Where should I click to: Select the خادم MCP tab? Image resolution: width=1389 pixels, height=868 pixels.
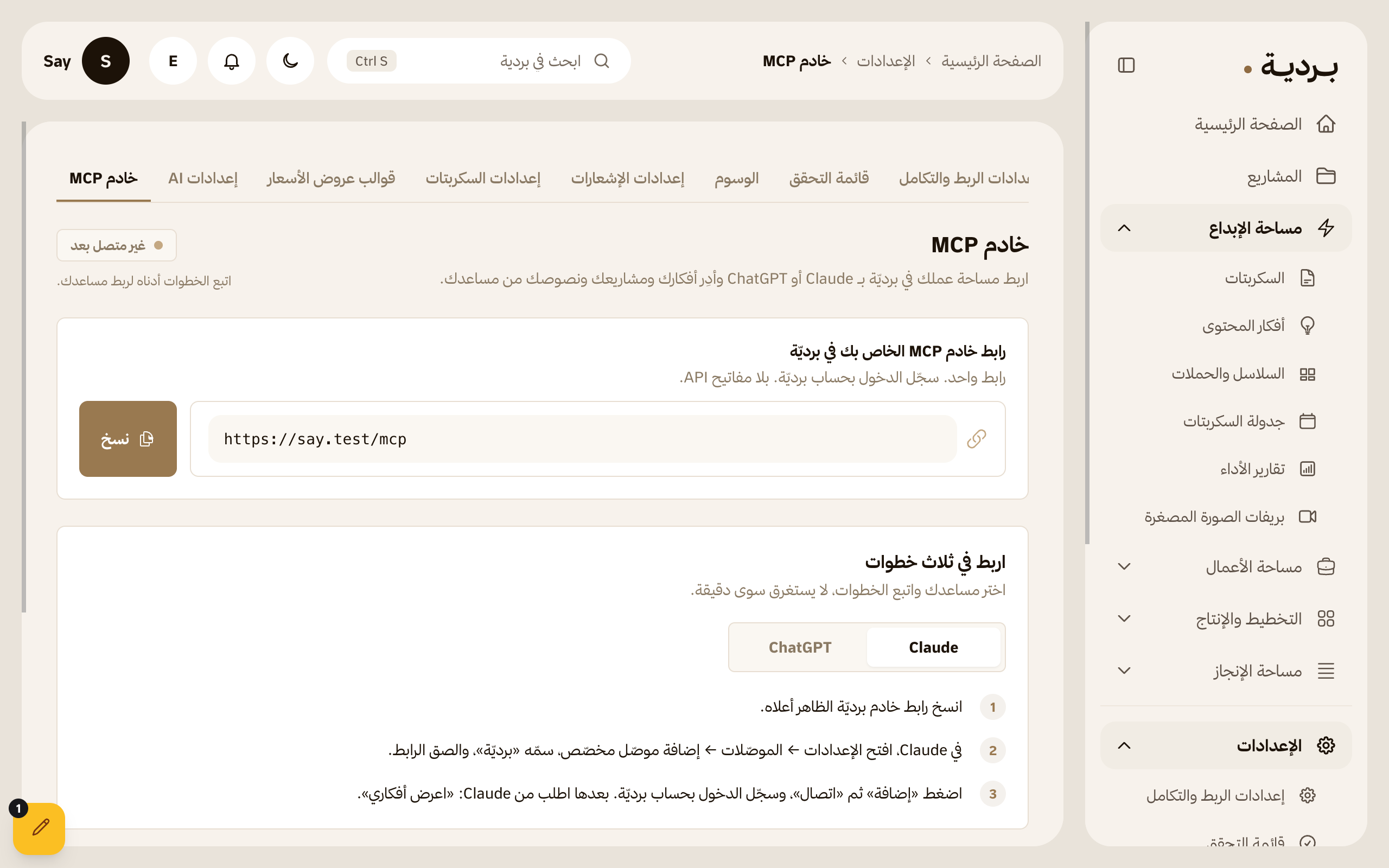(x=103, y=178)
